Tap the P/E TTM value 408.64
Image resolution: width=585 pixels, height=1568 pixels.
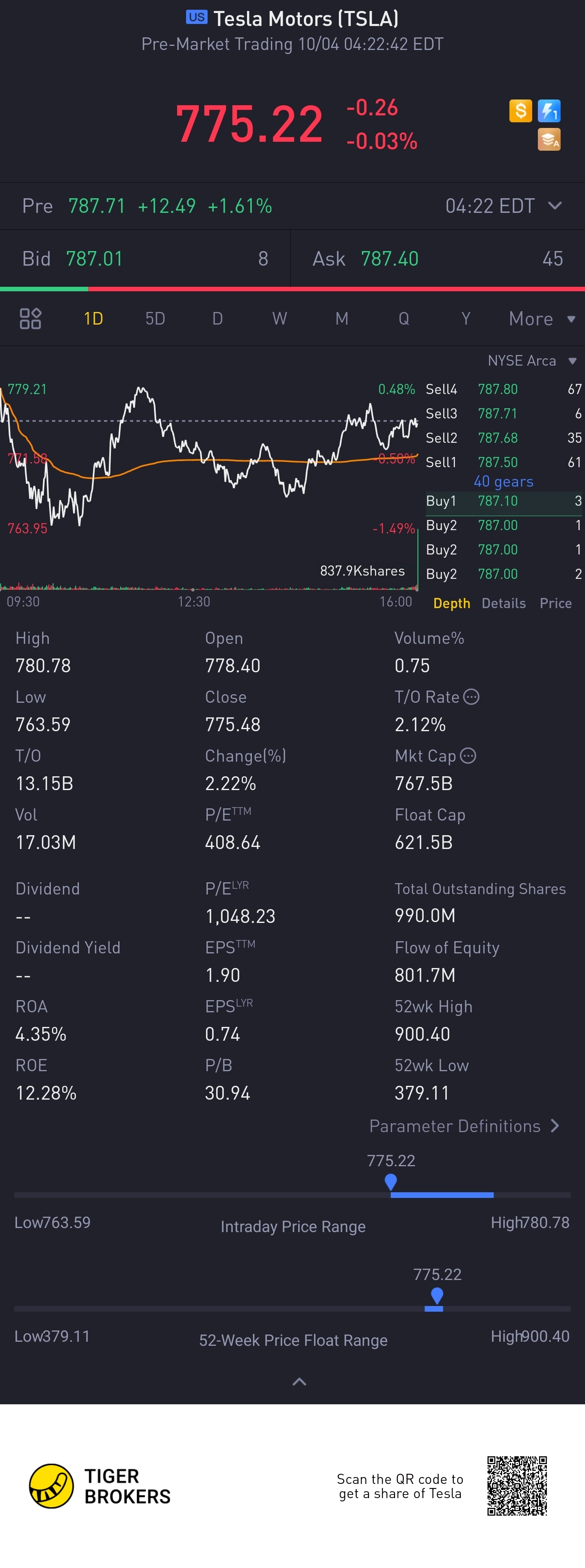click(x=232, y=842)
